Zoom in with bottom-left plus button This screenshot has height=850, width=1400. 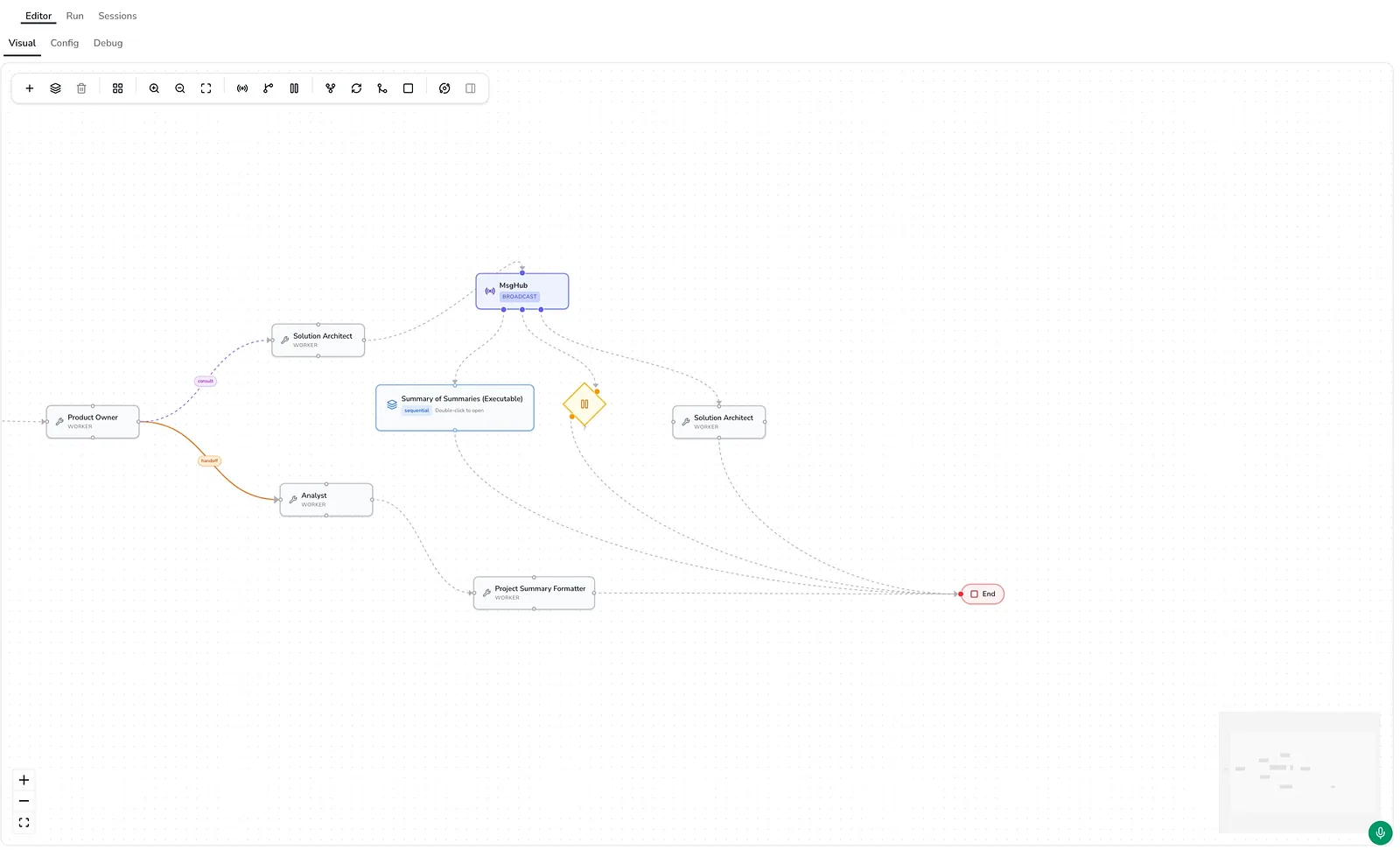tap(24, 780)
